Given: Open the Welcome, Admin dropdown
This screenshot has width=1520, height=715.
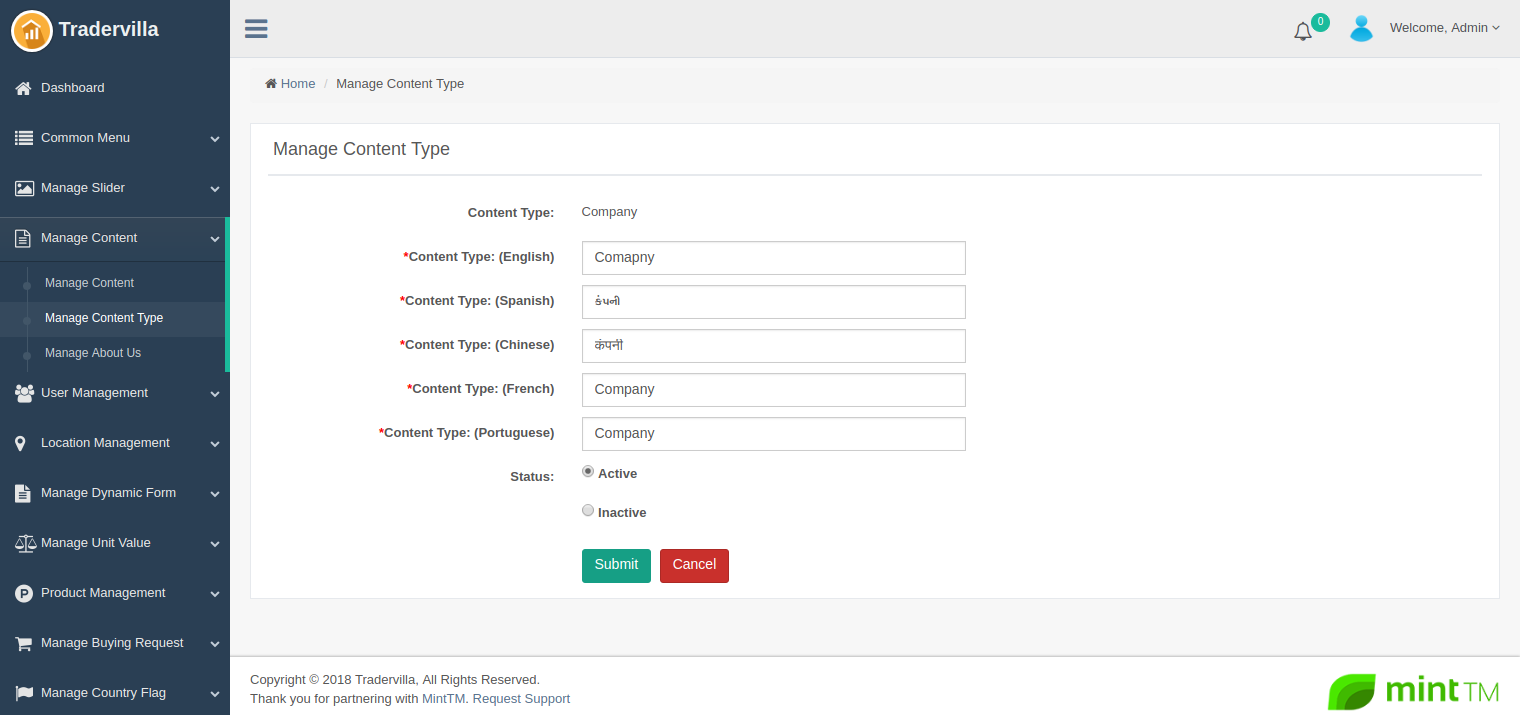Looking at the screenshot, I should click(x=1444, y=28).
